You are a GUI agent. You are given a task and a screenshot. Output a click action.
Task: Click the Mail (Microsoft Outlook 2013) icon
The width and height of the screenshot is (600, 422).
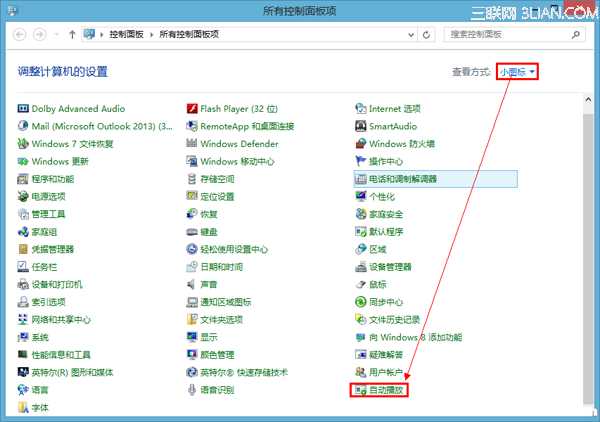pos(23,126)
